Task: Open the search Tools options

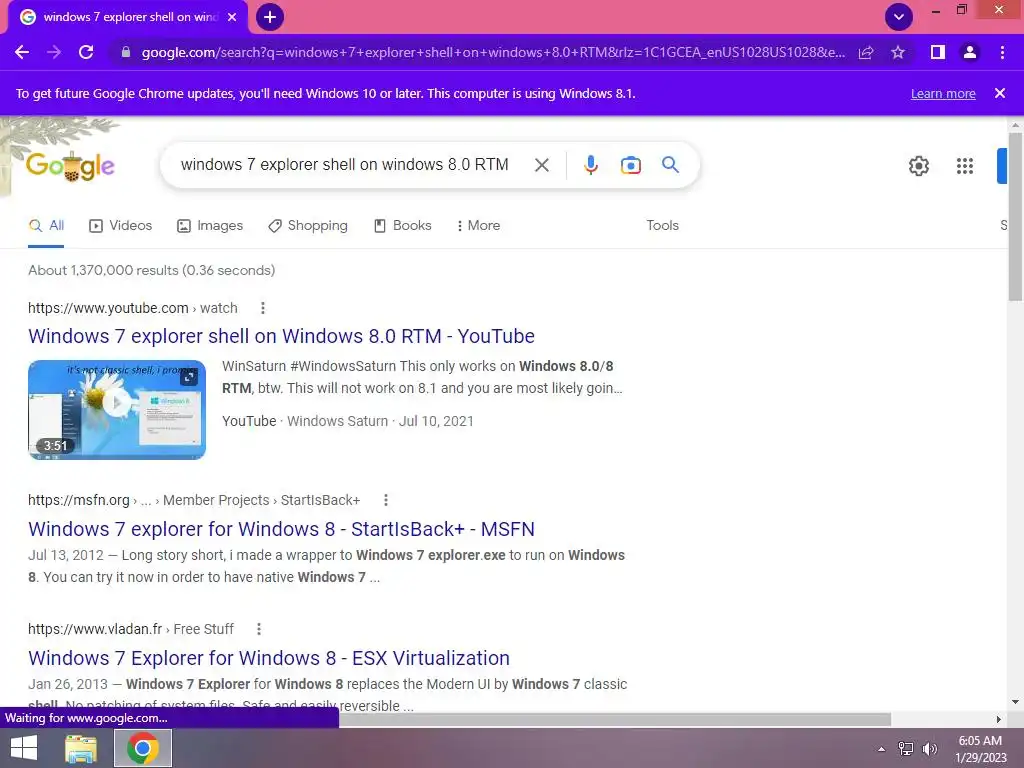Action: point(662,225)
